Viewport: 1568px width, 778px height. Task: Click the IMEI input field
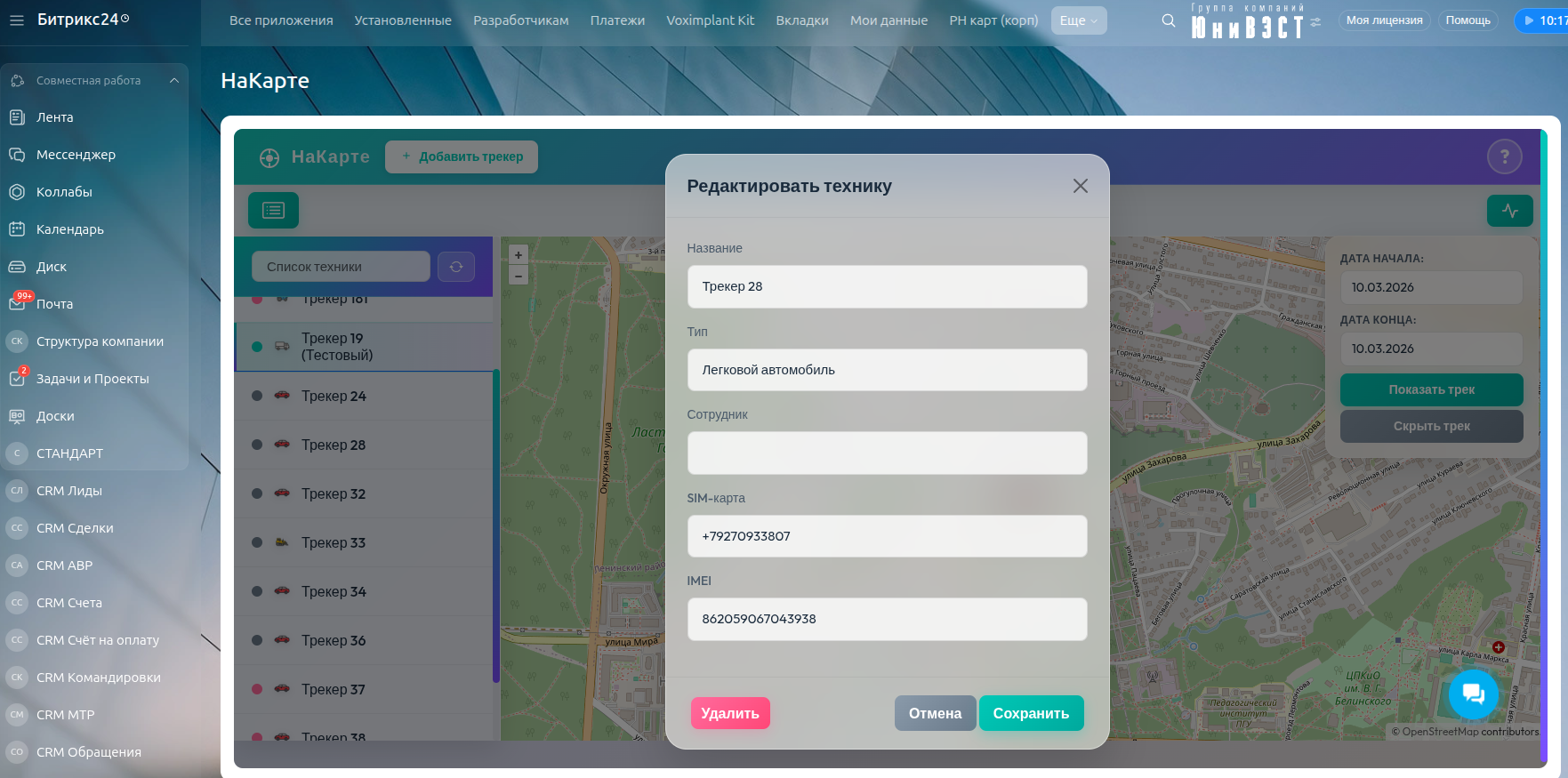click(887, 619)
